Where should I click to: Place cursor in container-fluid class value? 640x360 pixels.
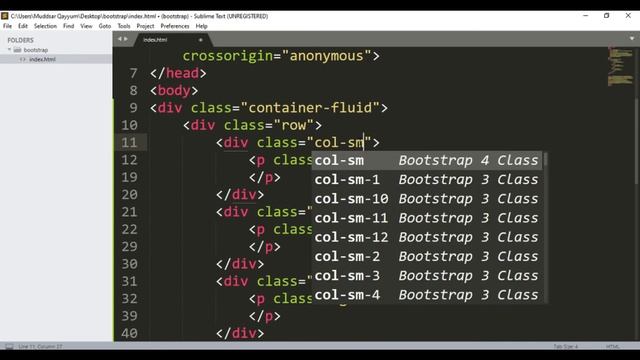pyautogui.click(x=310, y=108)
